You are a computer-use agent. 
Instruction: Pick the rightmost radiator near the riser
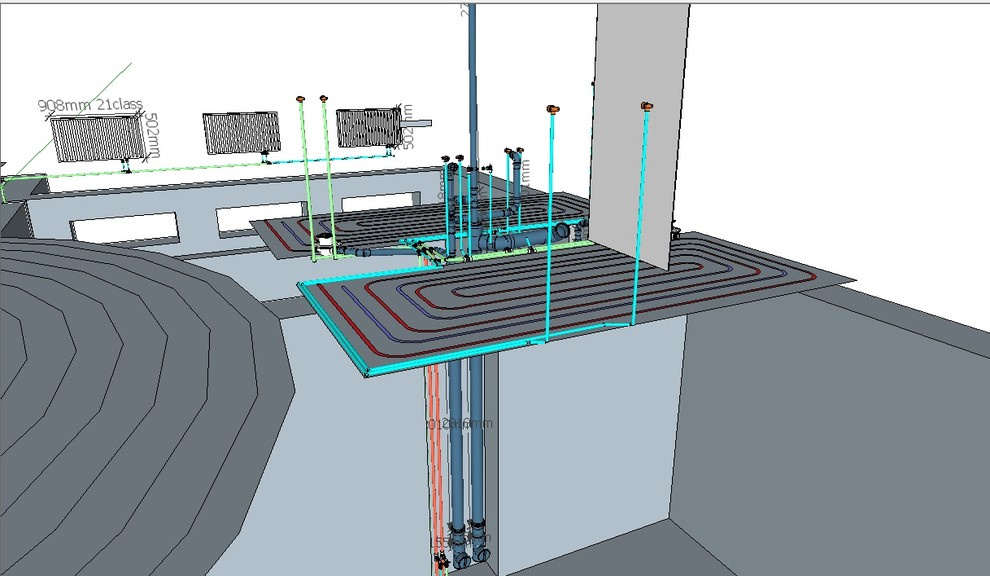tap(367, 128)
